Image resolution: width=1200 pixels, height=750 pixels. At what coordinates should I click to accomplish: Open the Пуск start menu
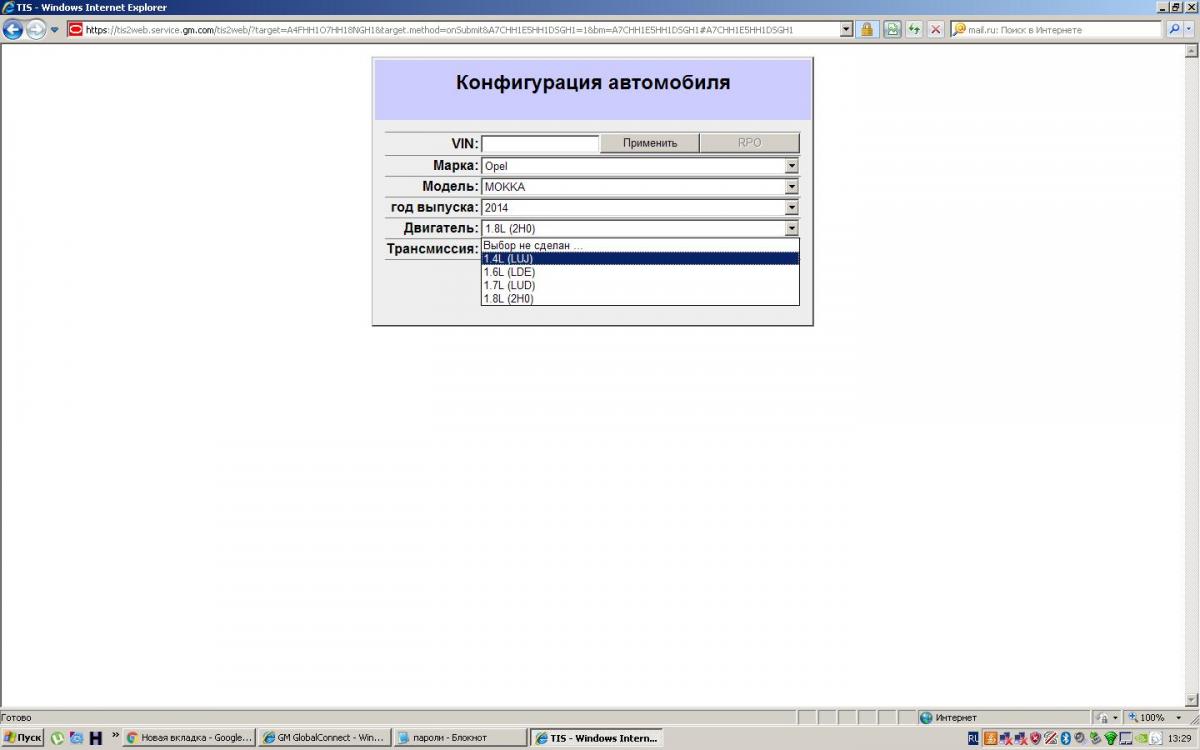click(x=22, y=738)
